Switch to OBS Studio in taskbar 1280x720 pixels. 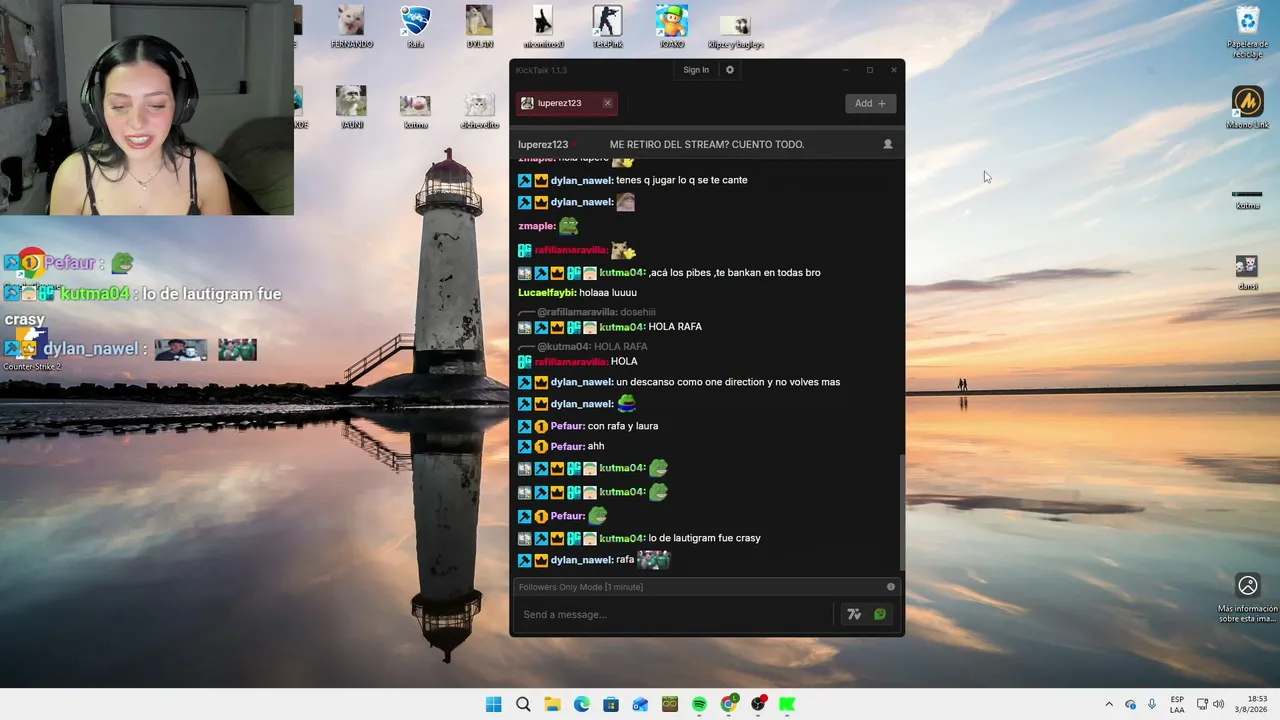coord(758,704)
